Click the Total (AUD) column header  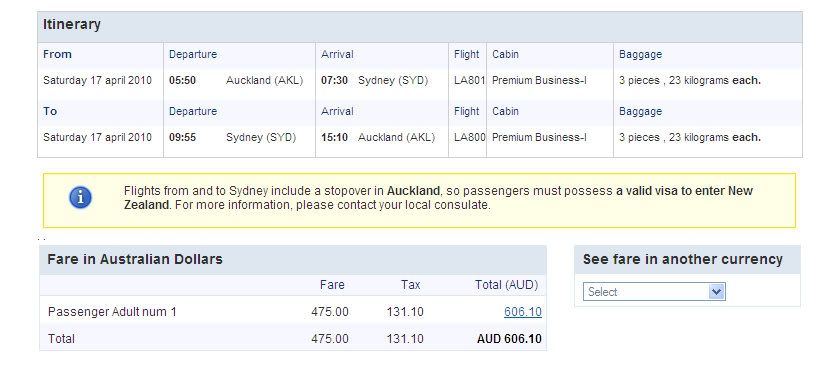tap(506, 285)
